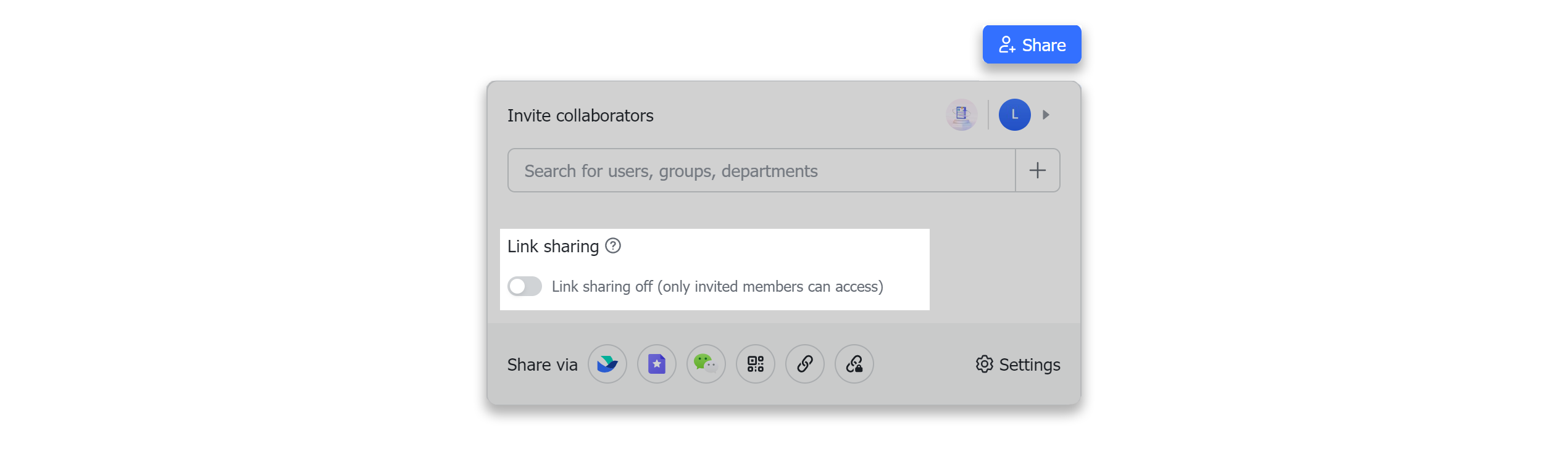Image resolution: width=1568 pixels, height=449 pixels.
Task: Click the gear icon beside Settings
Action: [985, 364]
